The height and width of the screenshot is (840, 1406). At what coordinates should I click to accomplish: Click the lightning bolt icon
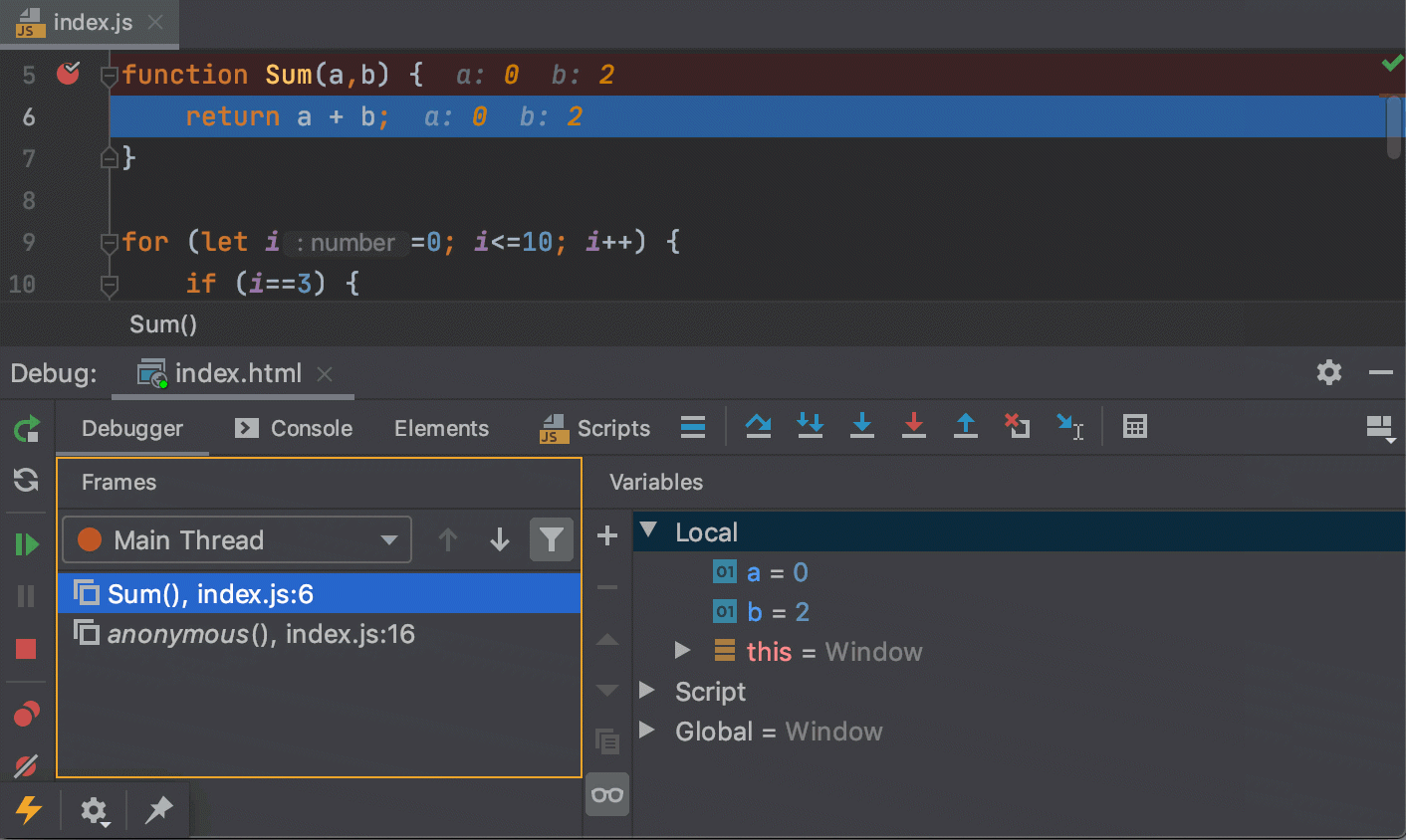click(x=28, y=810)
